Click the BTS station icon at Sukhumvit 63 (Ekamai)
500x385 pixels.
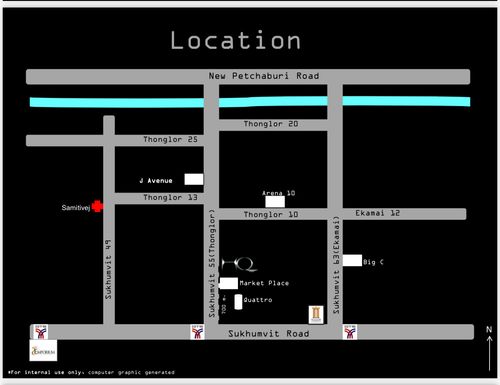(350, 332)
